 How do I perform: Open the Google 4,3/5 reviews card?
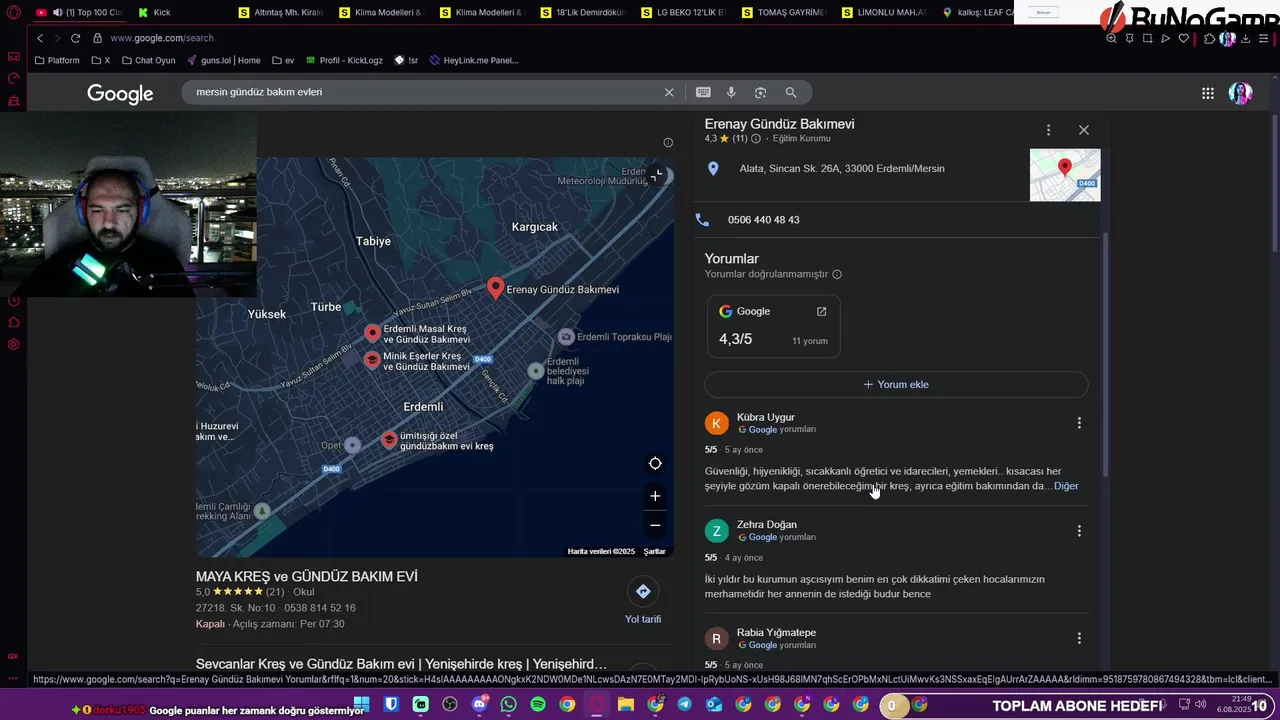tap(773, 326)
